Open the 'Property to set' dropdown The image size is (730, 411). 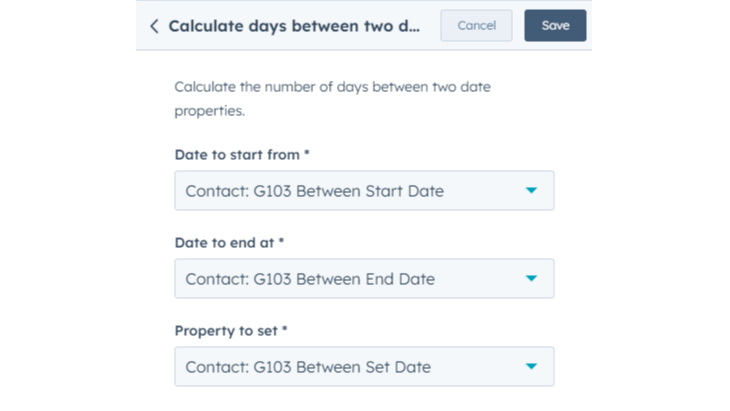point(364,367)
